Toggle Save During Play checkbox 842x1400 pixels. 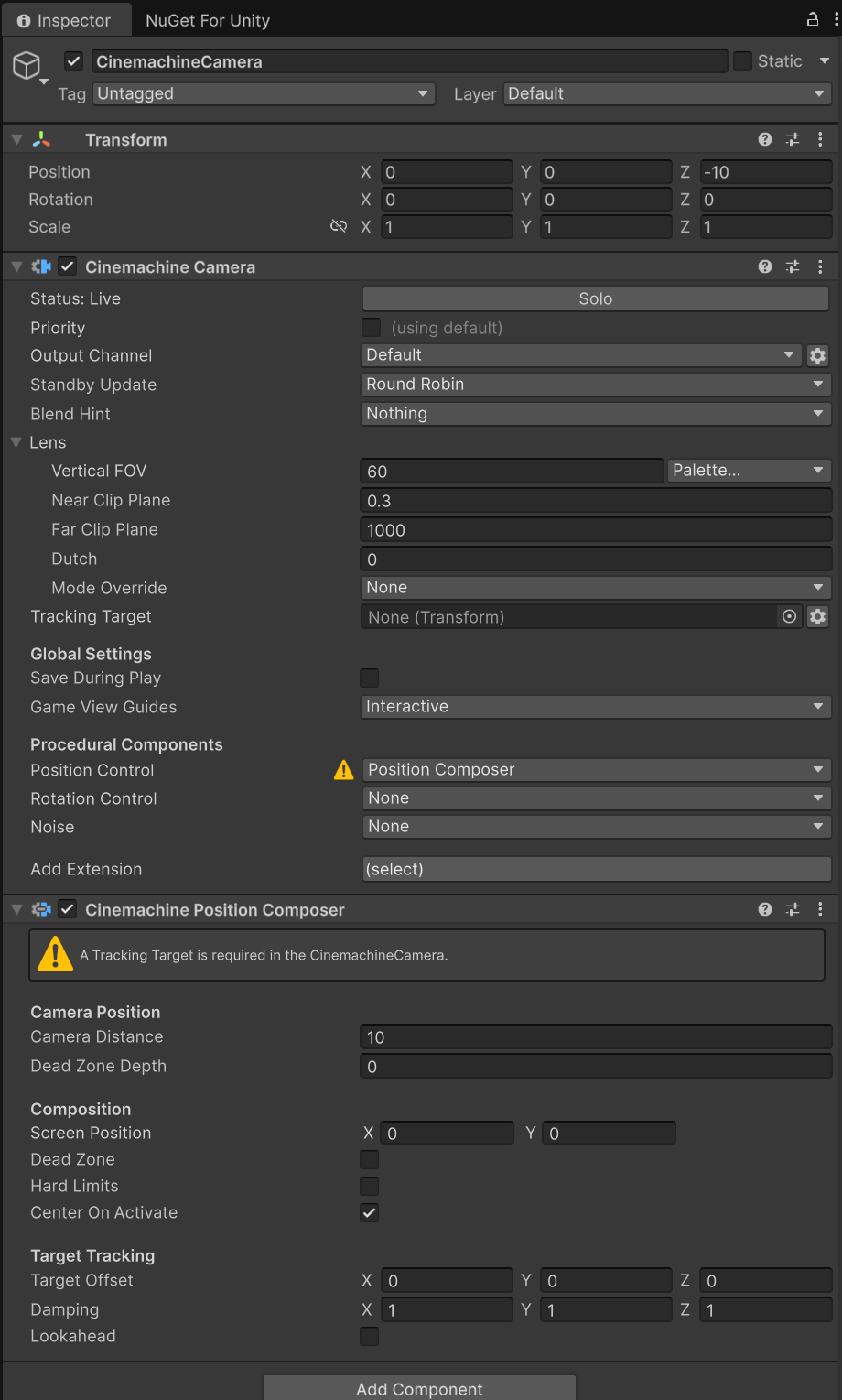coord(370,678)
